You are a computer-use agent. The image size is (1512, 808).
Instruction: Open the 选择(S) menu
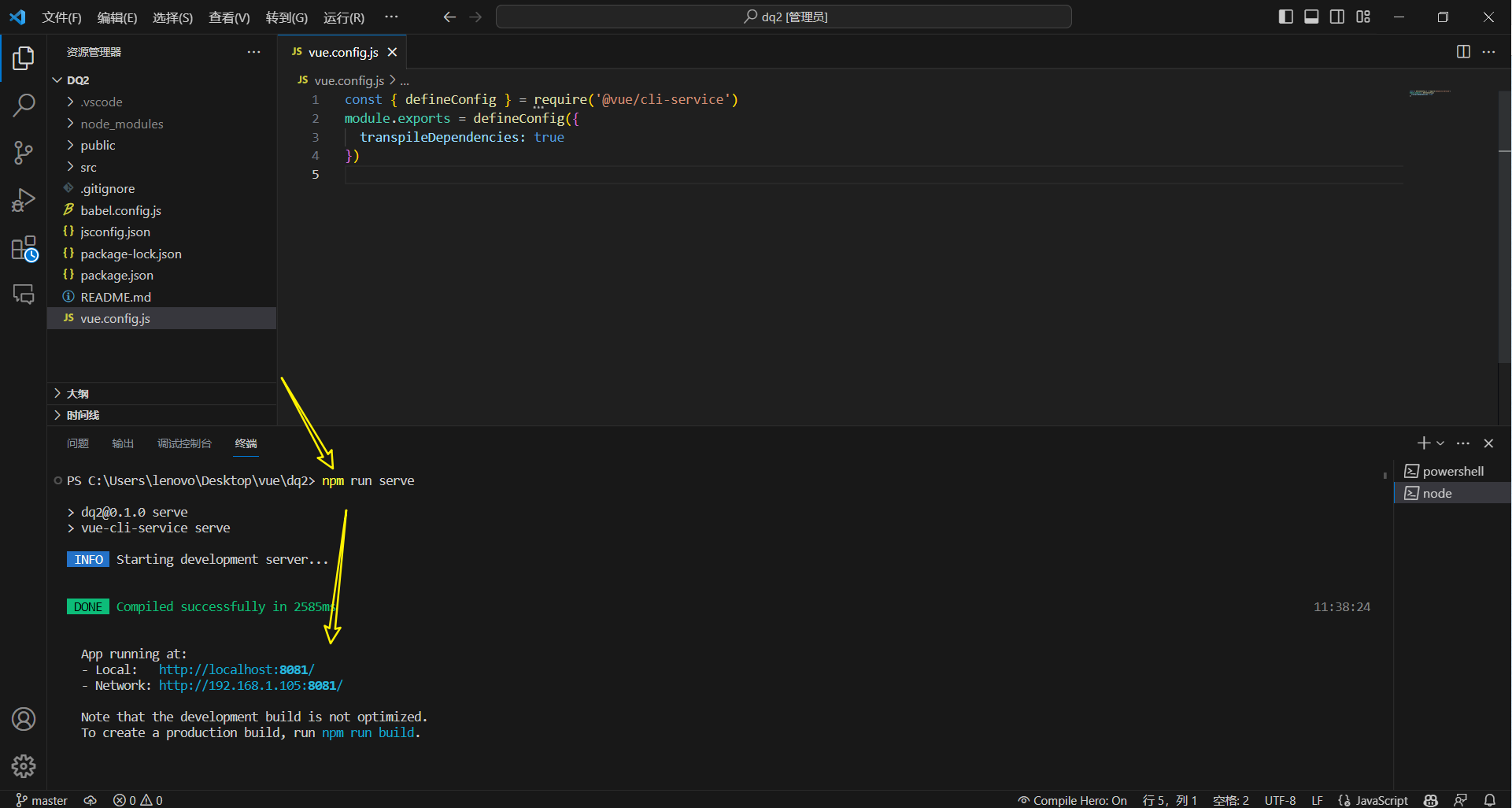point(172,17)
